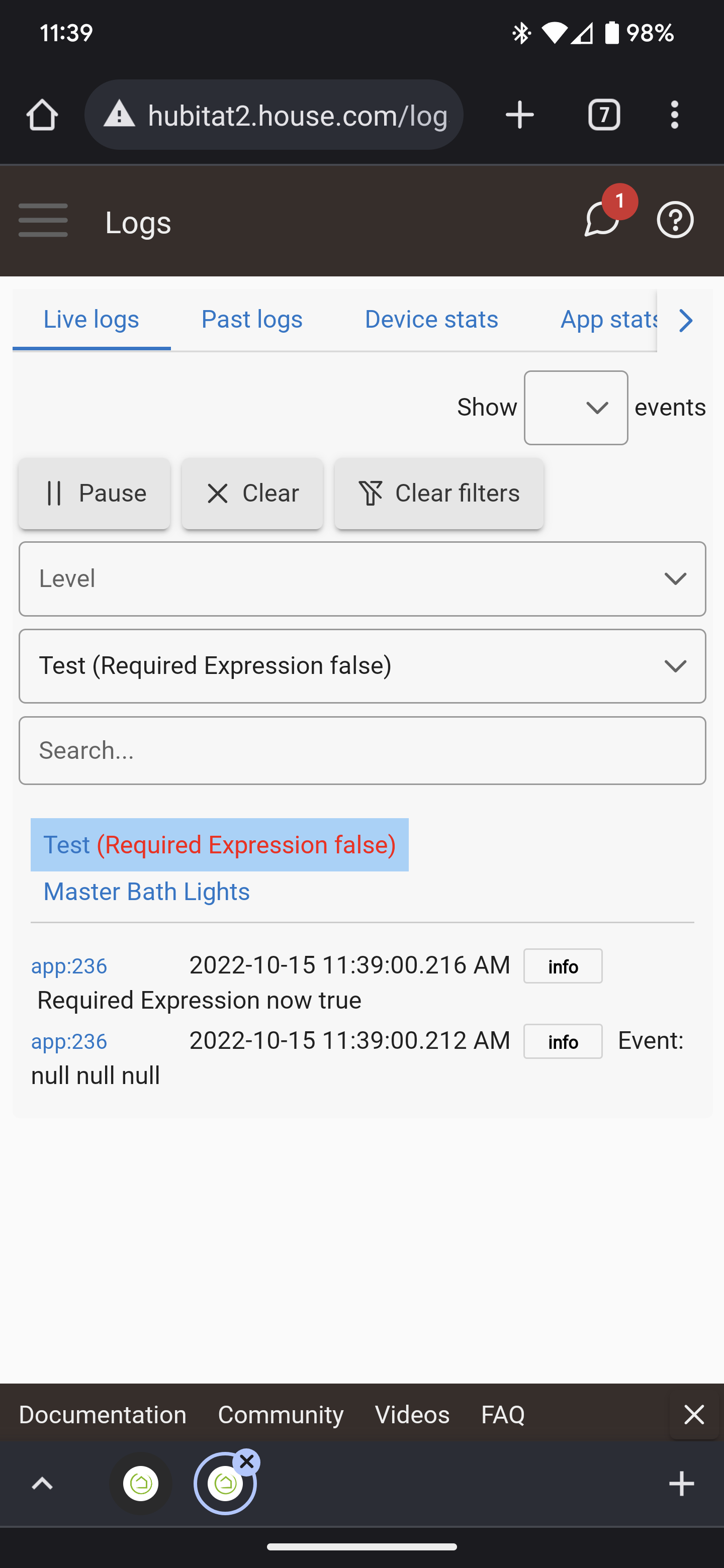Expand the Test (Required Expression false) dropdown
The image size is (724, 1568).
tap(363, 666)
